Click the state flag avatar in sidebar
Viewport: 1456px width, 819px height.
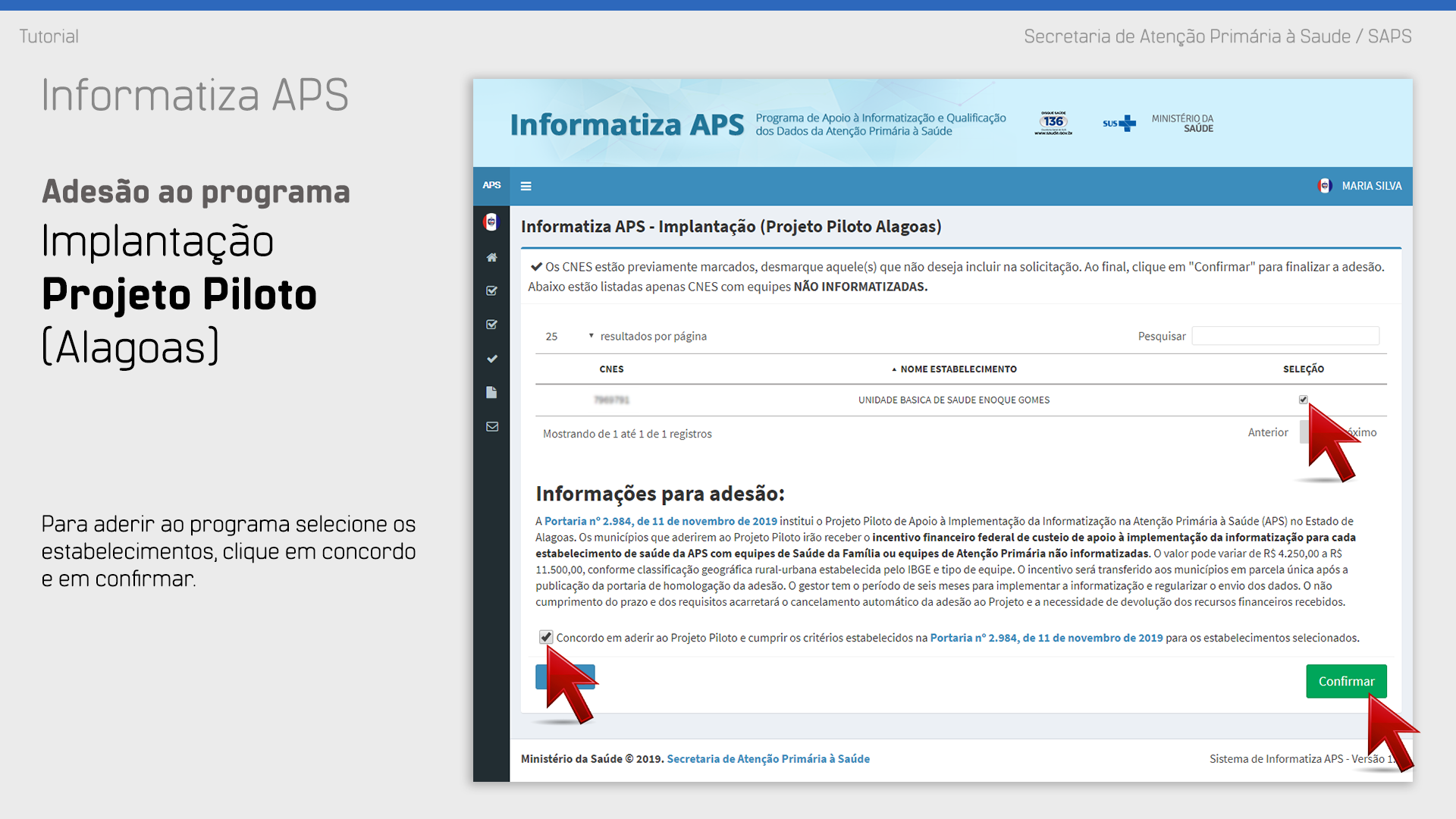(491, 221)
